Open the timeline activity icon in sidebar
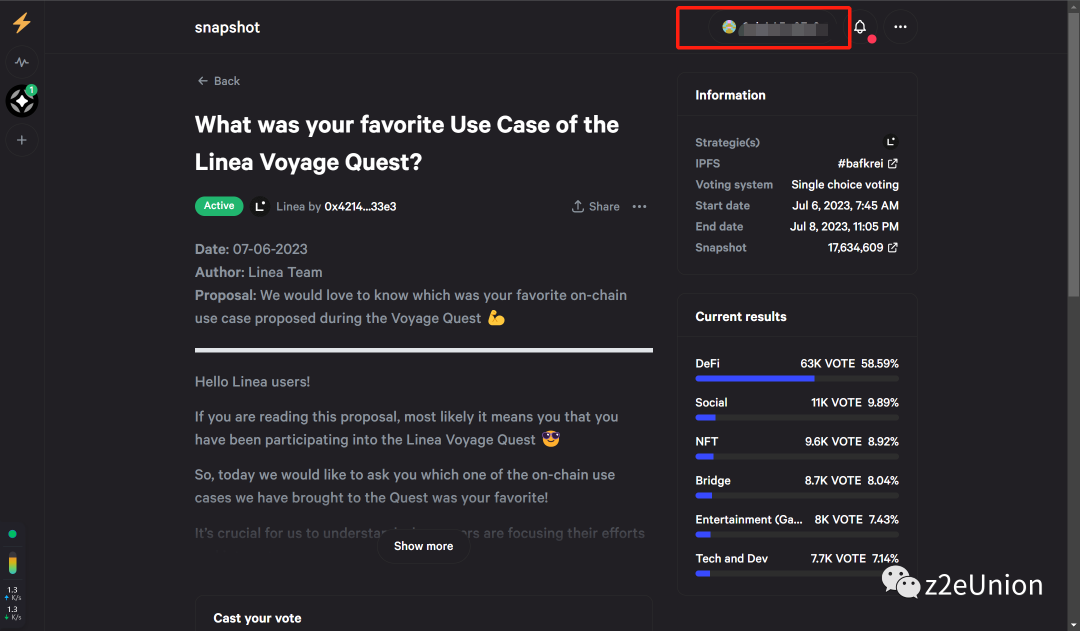This screenshot has width=1080, height=631. click(x=22, y=62)
